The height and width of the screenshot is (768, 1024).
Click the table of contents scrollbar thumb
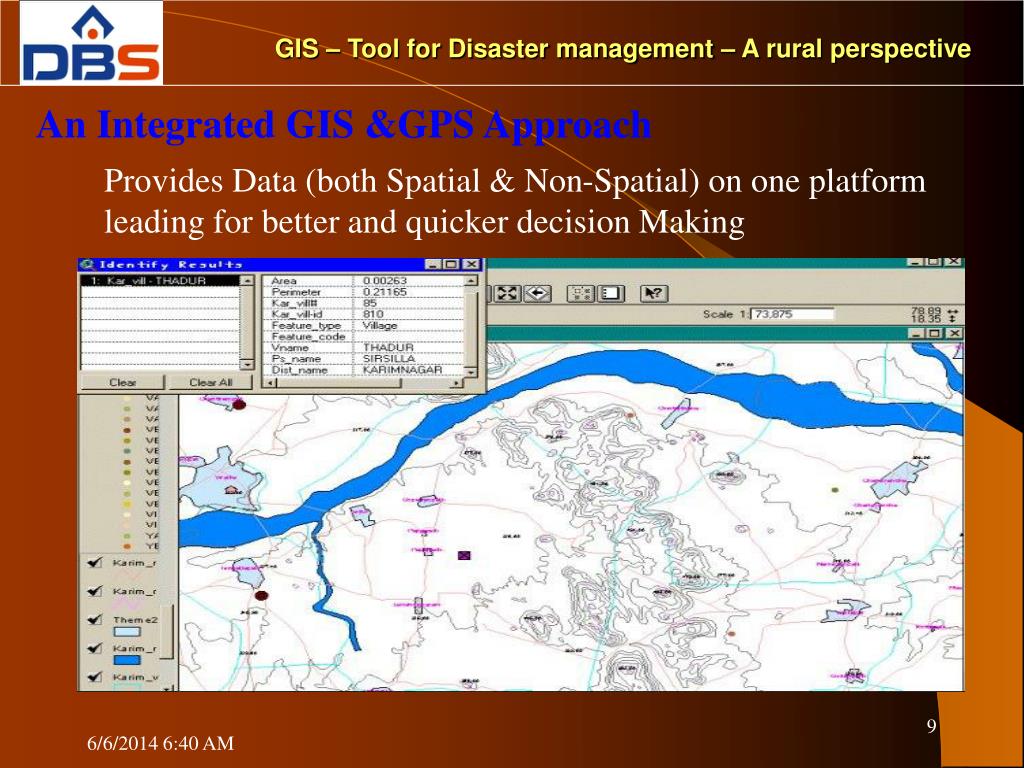(x=167, y=632)
